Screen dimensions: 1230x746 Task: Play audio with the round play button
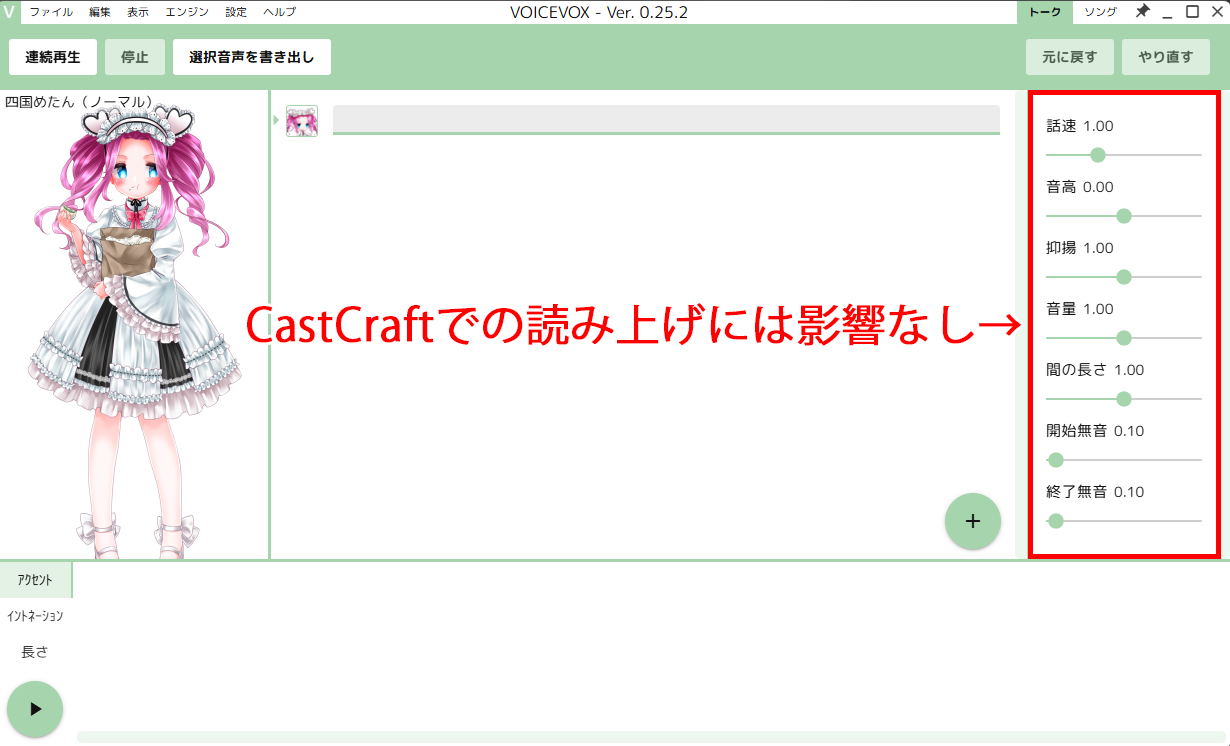pos(35,709)
